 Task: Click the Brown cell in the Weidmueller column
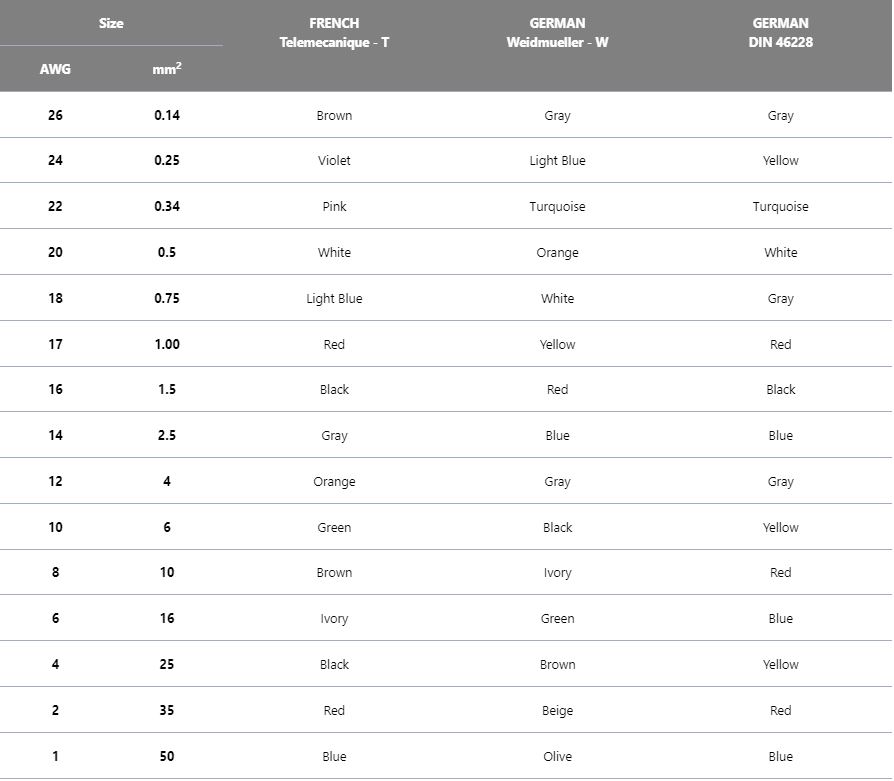(557, 665)
